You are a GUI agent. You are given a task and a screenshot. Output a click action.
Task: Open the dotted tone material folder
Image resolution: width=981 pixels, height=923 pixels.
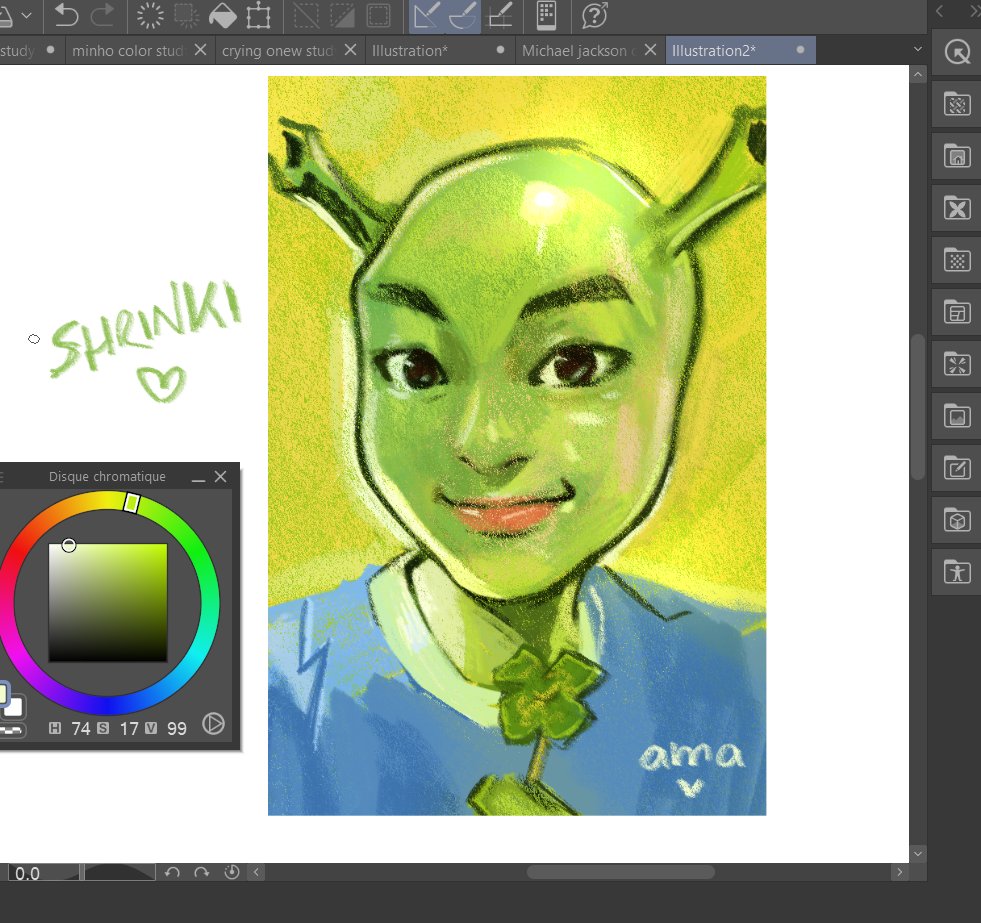pyautogui.click(x=957, y=260)
